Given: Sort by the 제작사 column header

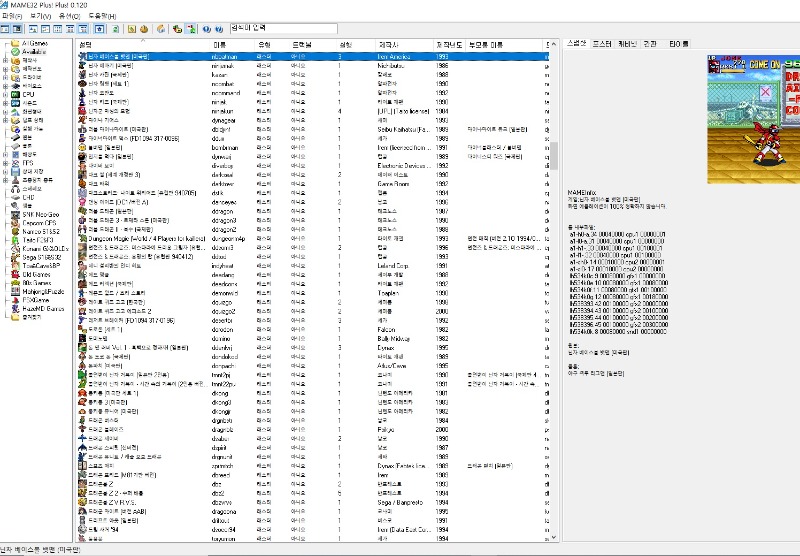Looking at the screenshot, I should tap(404, 45).
